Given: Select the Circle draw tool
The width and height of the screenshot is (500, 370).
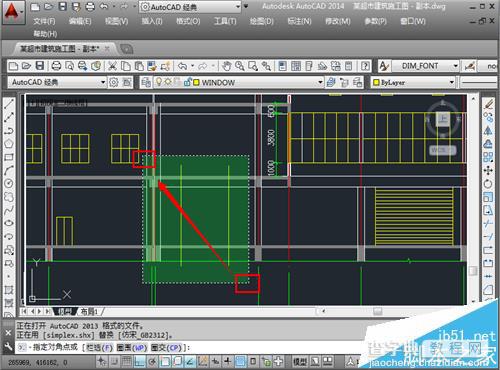Looking at the screenshot, I should (x=9, y=183).
